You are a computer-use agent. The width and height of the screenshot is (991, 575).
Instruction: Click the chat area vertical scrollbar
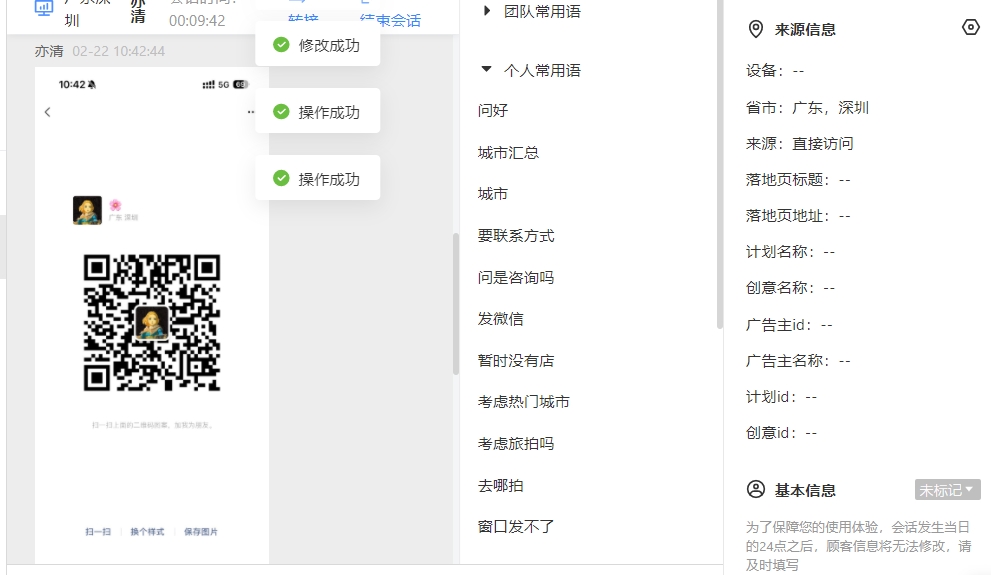455,304
